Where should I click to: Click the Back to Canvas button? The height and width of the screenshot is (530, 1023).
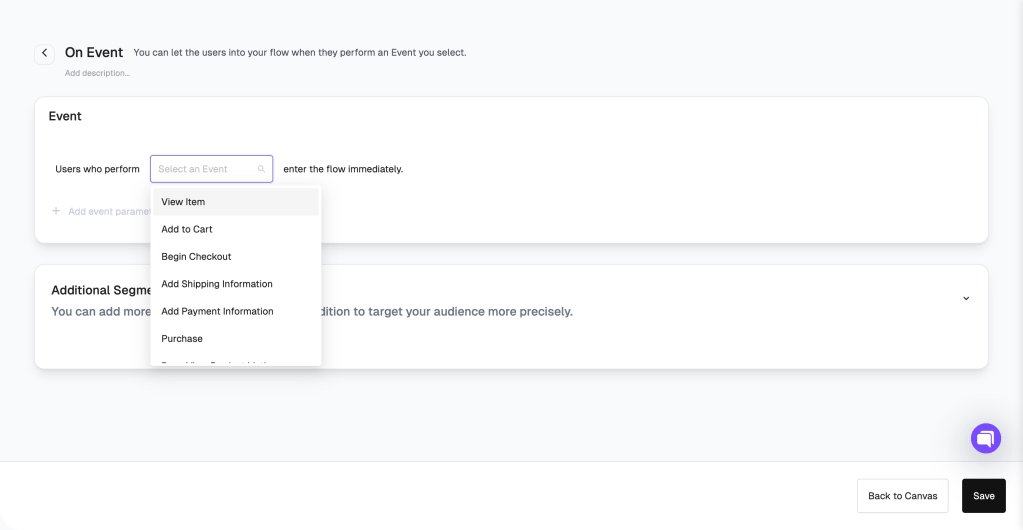(902, 496)
